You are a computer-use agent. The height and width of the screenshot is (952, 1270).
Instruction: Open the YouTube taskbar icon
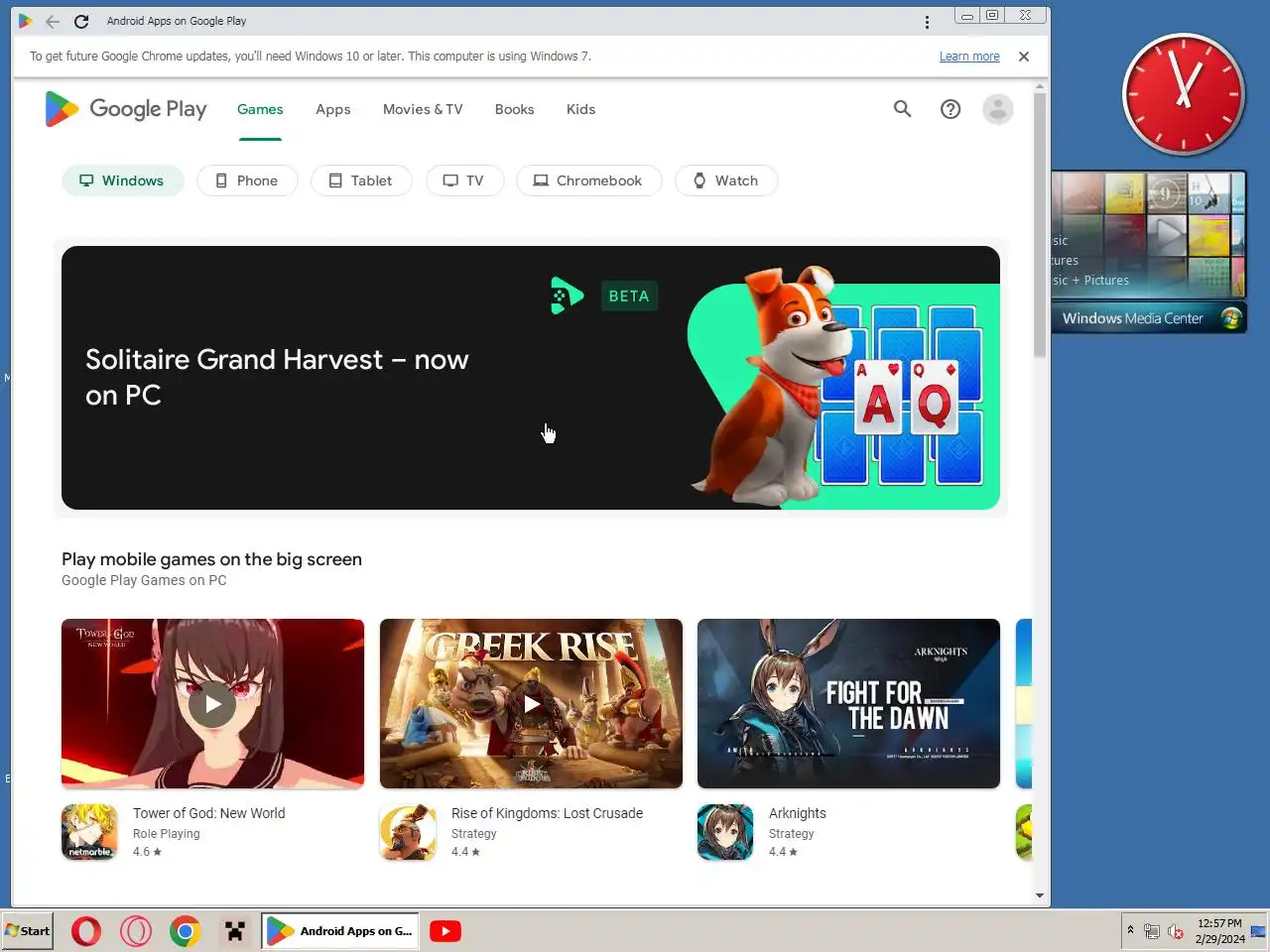pos(445,931)
